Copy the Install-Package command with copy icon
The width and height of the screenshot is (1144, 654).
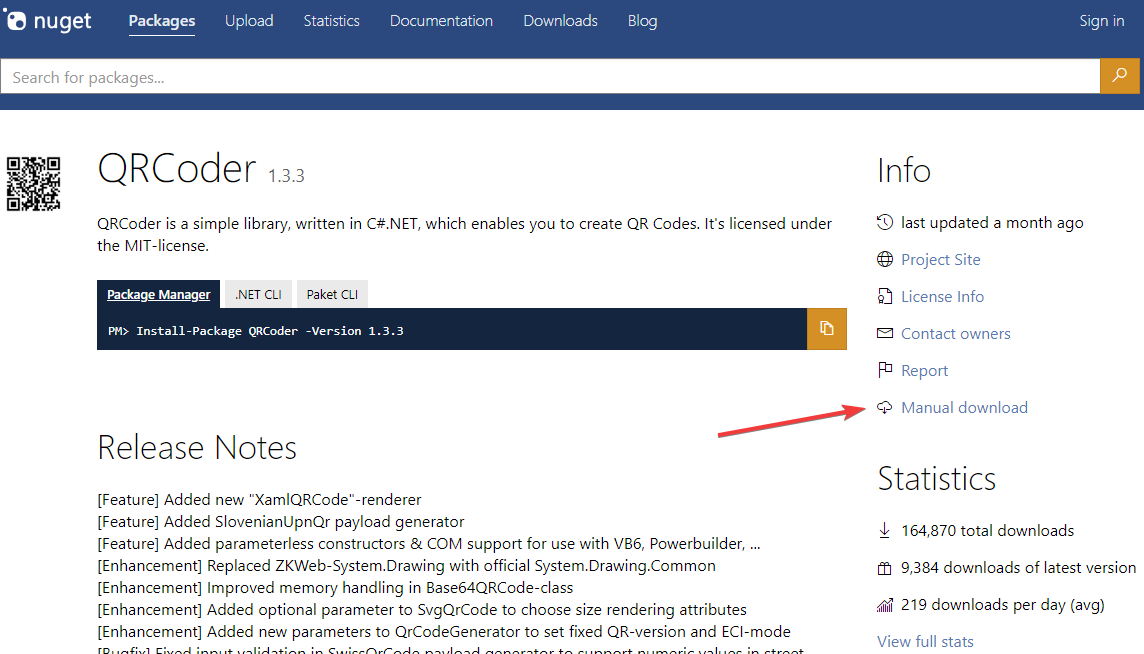click(826, 329)
